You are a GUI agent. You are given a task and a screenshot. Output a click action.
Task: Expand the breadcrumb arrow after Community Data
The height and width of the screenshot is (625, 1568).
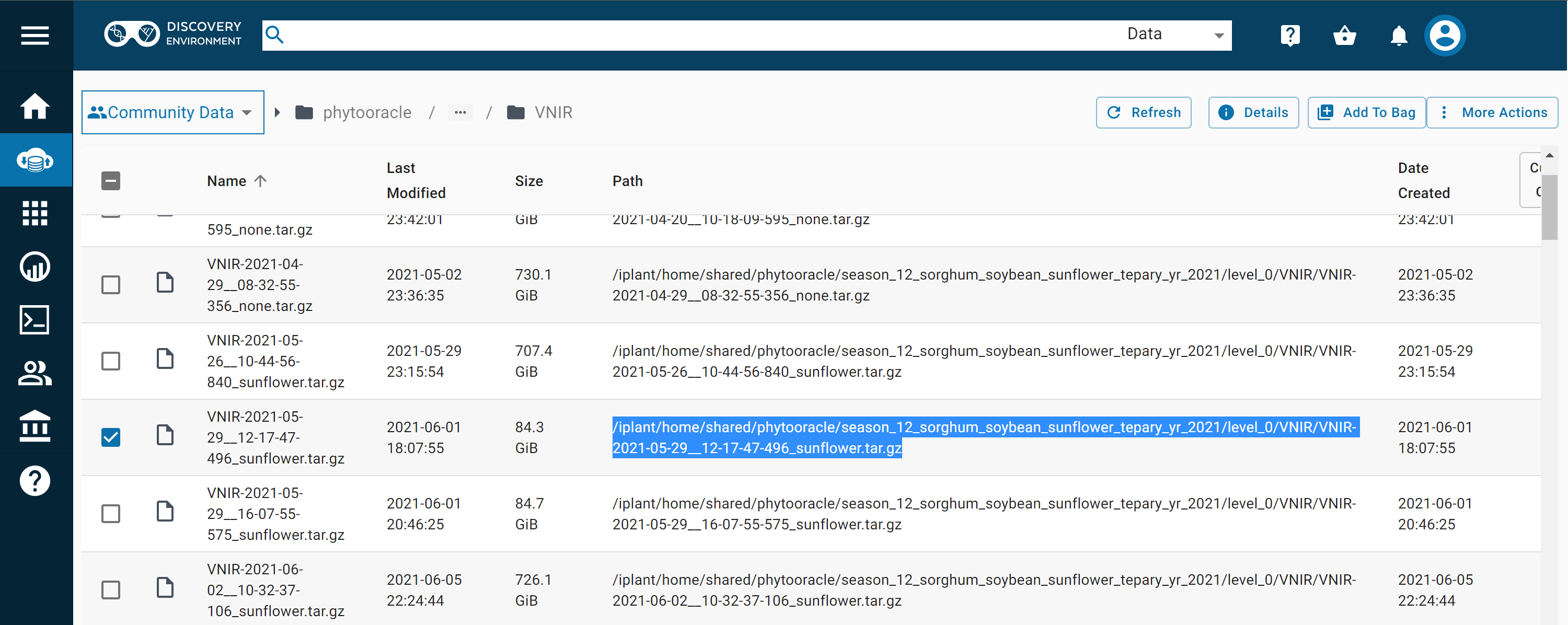(278, 112)
